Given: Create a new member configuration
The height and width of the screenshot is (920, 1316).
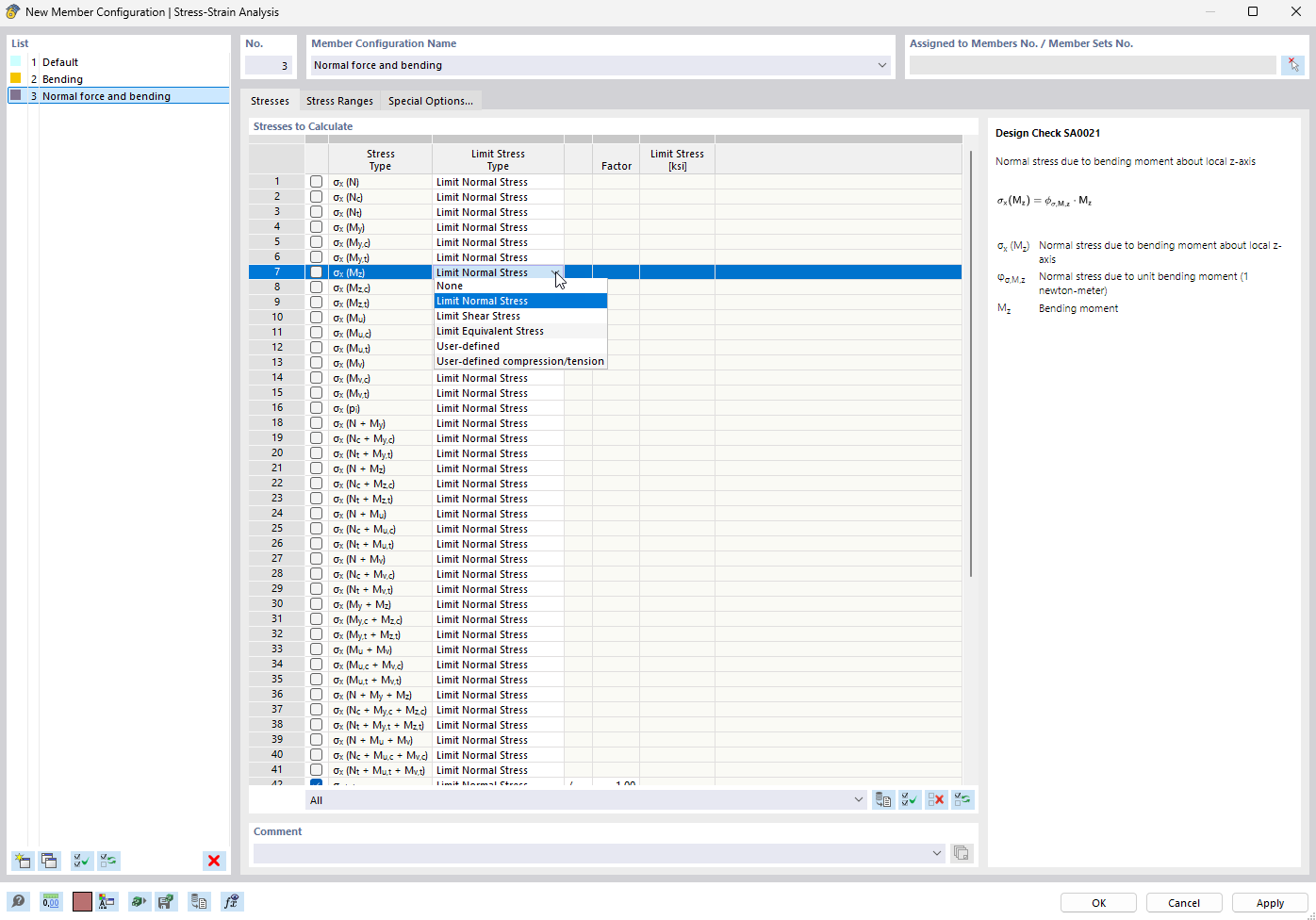Looking at the screenshot, I should [21, 861].
